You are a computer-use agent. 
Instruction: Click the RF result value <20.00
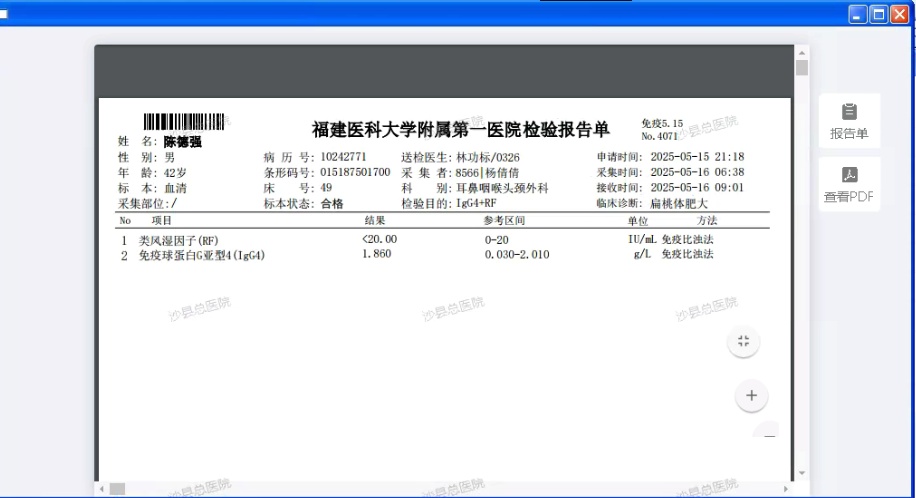(x=379, y=239)
